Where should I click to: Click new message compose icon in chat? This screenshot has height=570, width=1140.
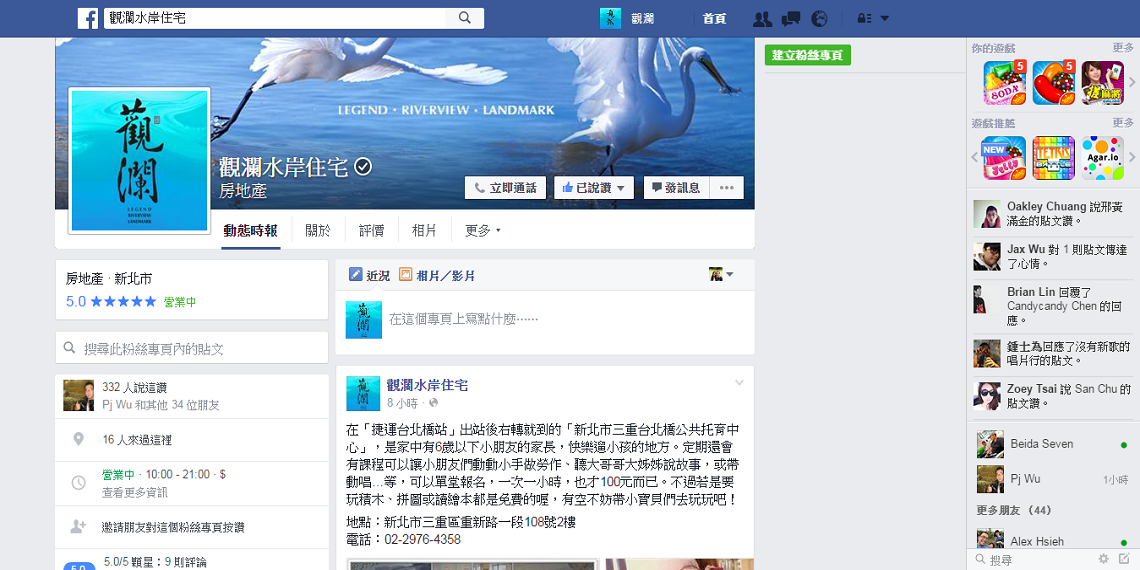point(1125,559)
